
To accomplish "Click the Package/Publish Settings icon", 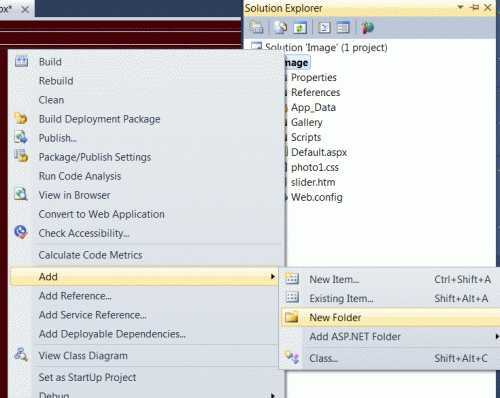I will [21, 156].
